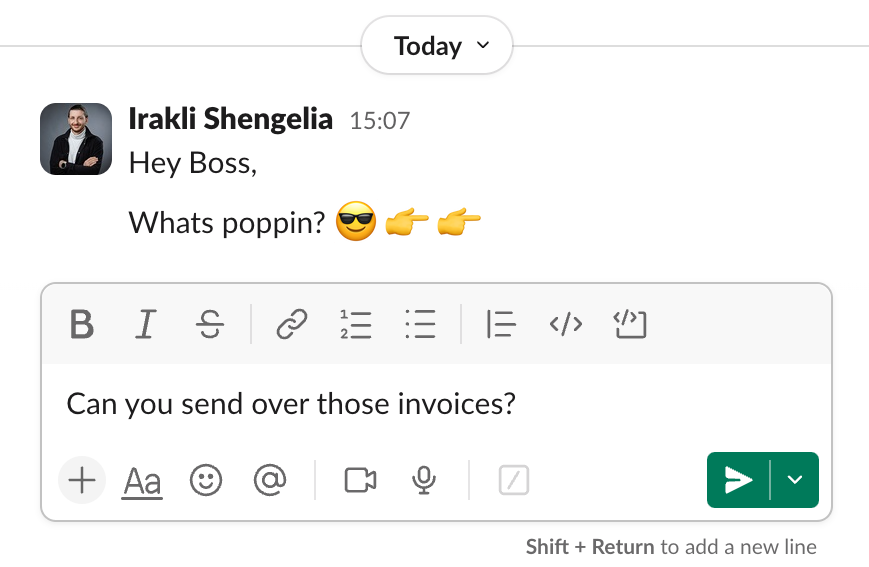Insert a hyperlink in message
Screen dimensions: 869x567
(291, 324)
